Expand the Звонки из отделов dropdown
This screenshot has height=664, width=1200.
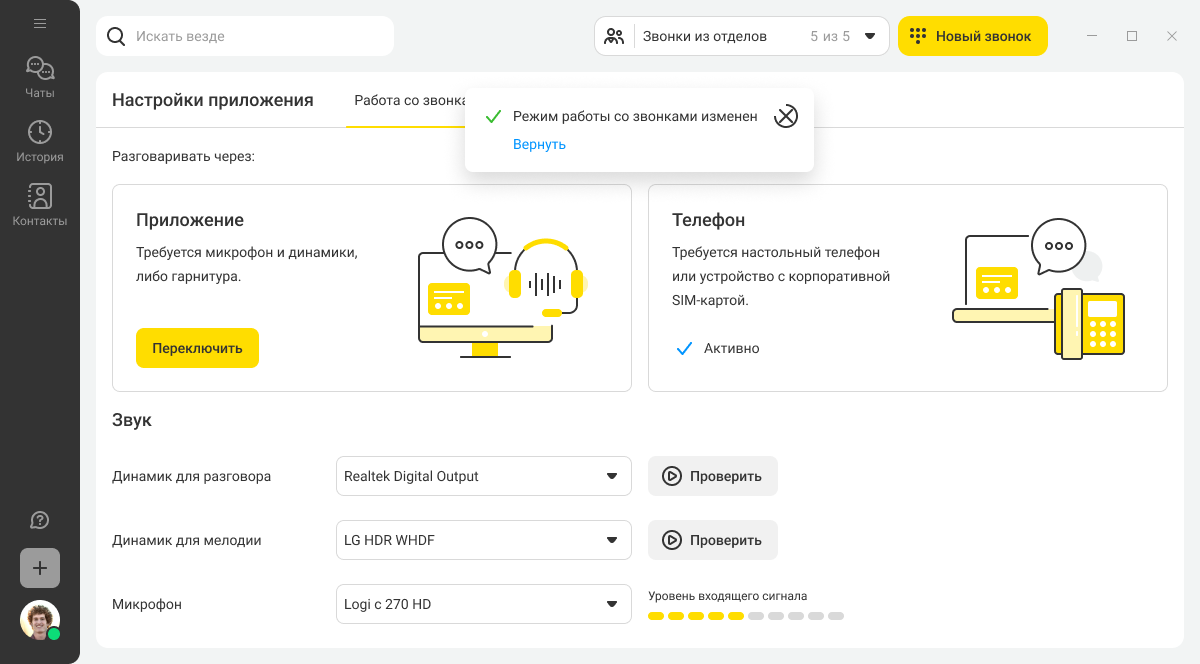pyautogui.click(x=742, y=36)
